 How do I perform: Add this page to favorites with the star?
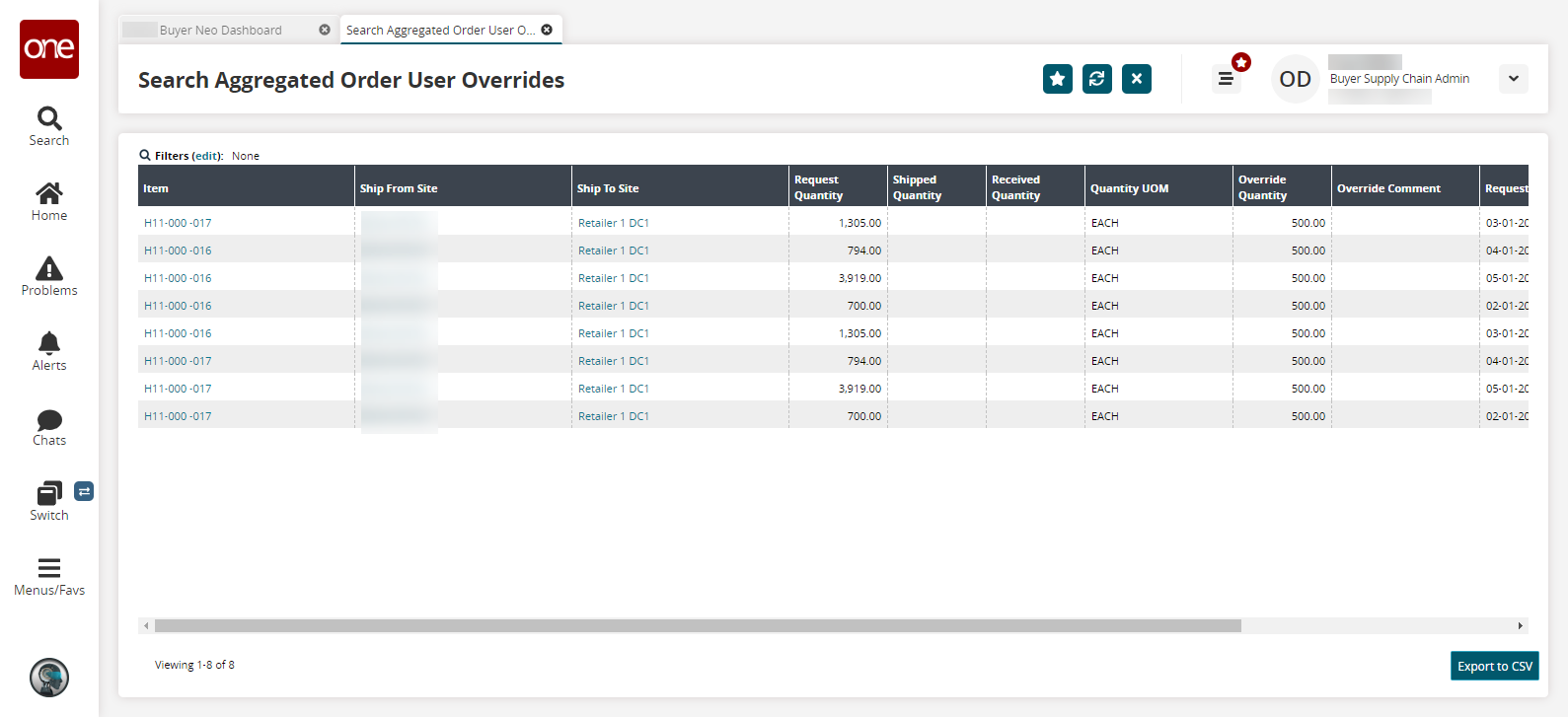pyautogui.click(x=1058, y=79)
